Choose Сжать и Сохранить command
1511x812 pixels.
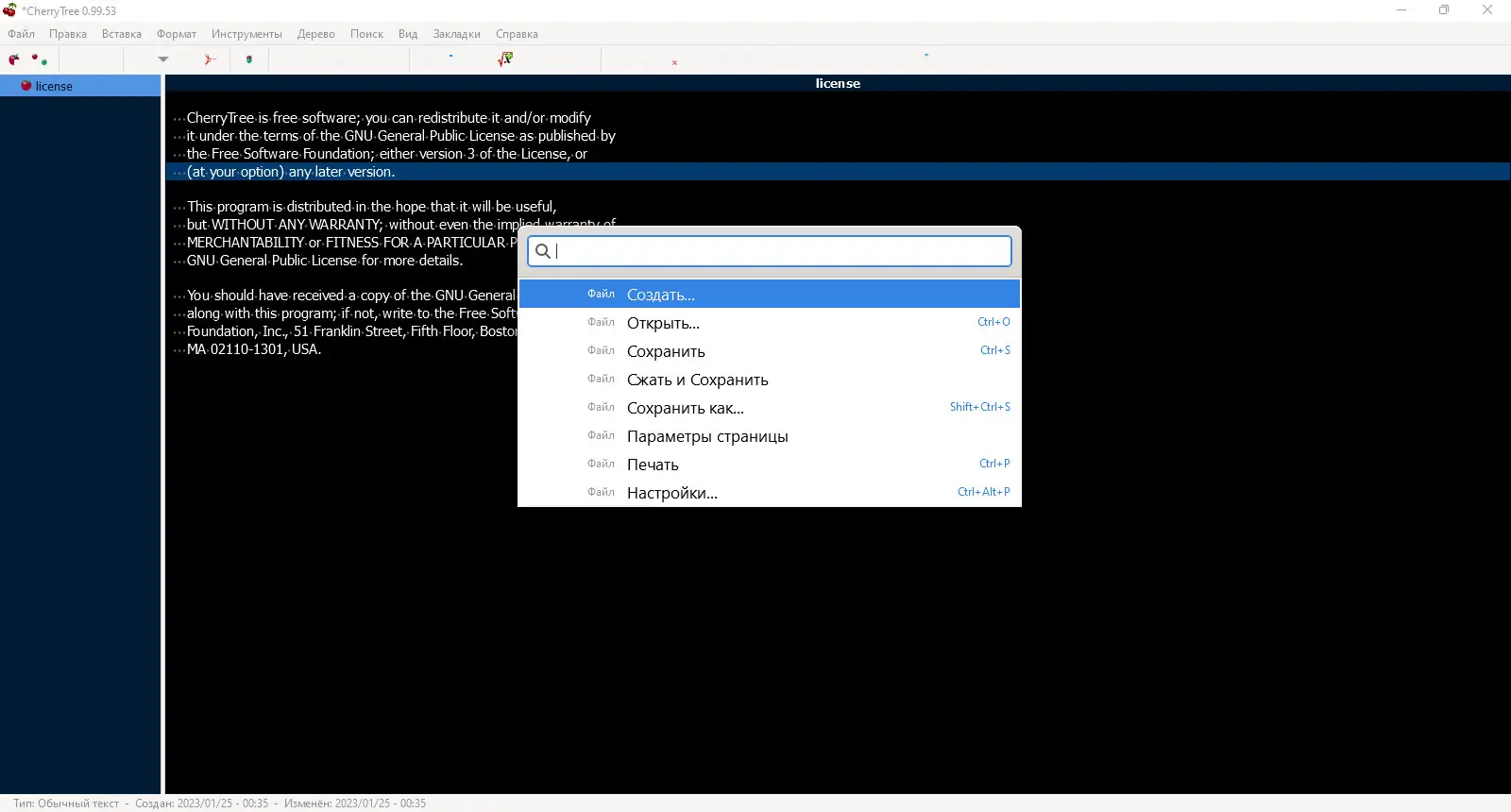click(x=770, y=379)
